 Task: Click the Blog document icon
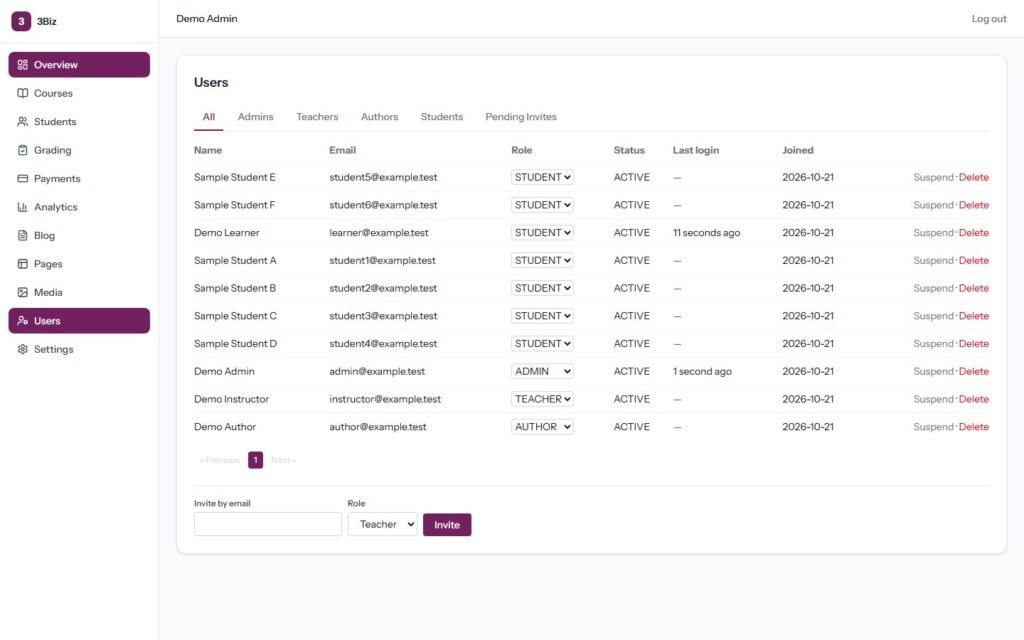(x=22, y=235)
